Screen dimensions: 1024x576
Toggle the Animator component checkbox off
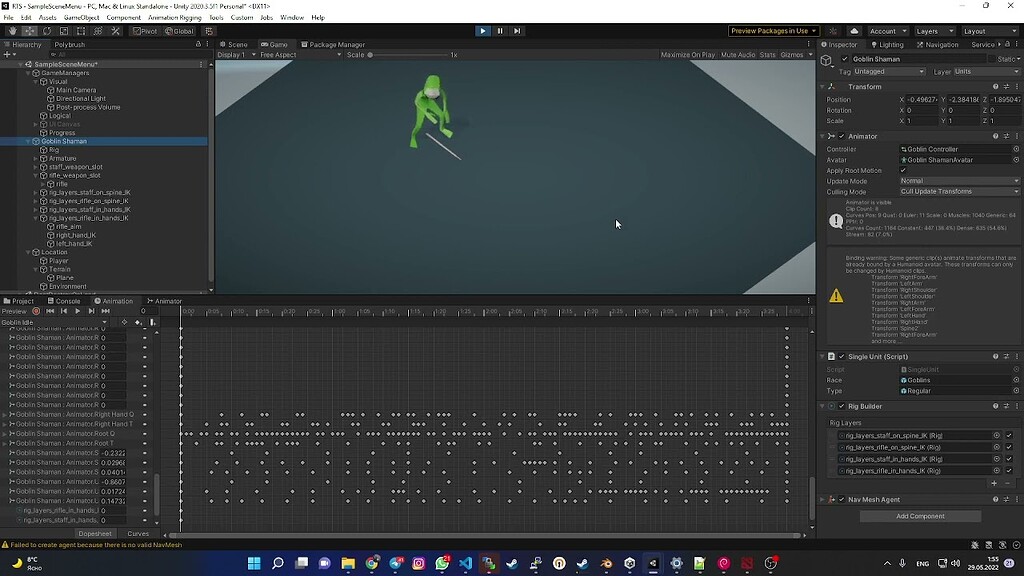(843, 136)
